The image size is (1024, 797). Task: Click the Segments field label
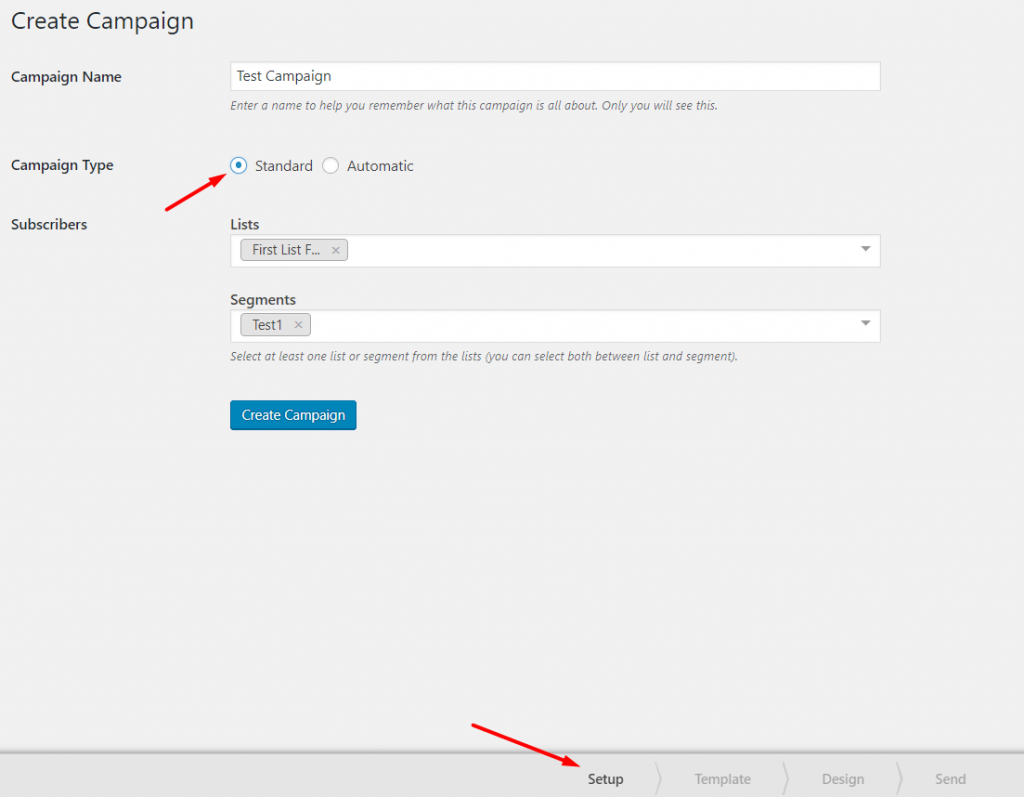coord(263,300)
